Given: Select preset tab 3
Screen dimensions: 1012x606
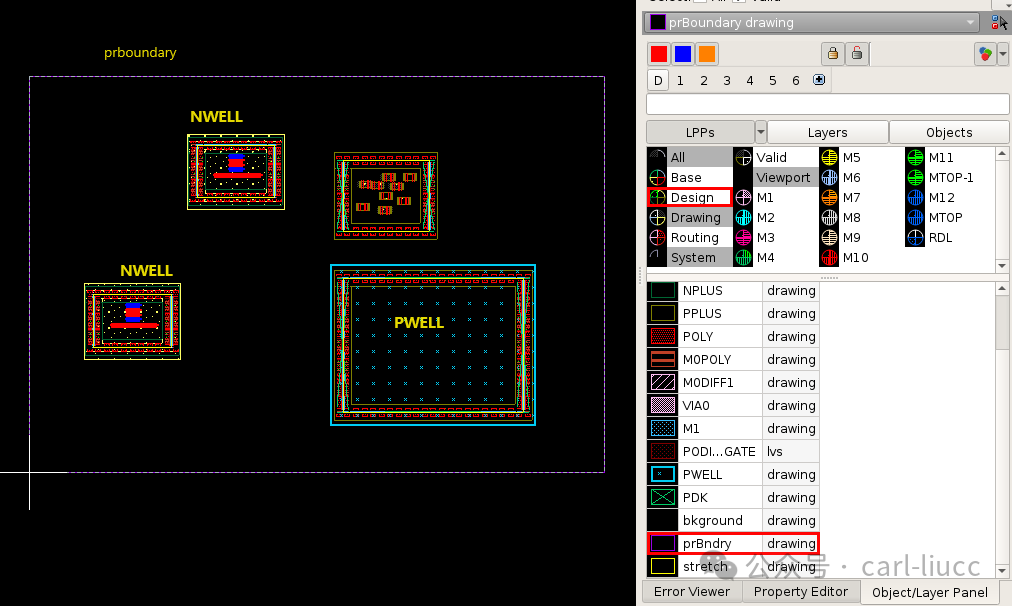Looking at the screenshot, I should 727,81.
